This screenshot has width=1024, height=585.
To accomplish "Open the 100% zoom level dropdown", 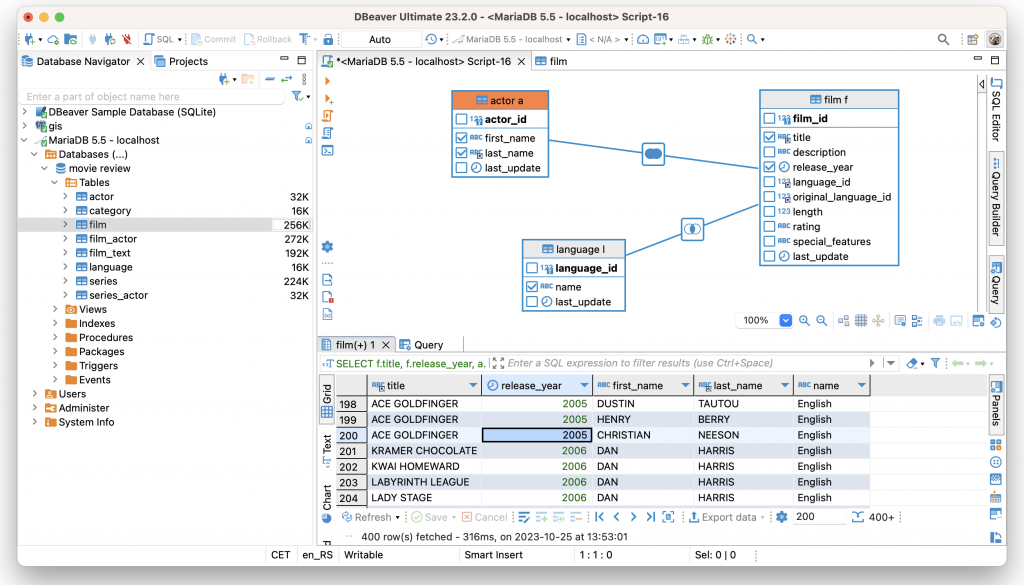I will pyautogui.click(x=786, y=321).
